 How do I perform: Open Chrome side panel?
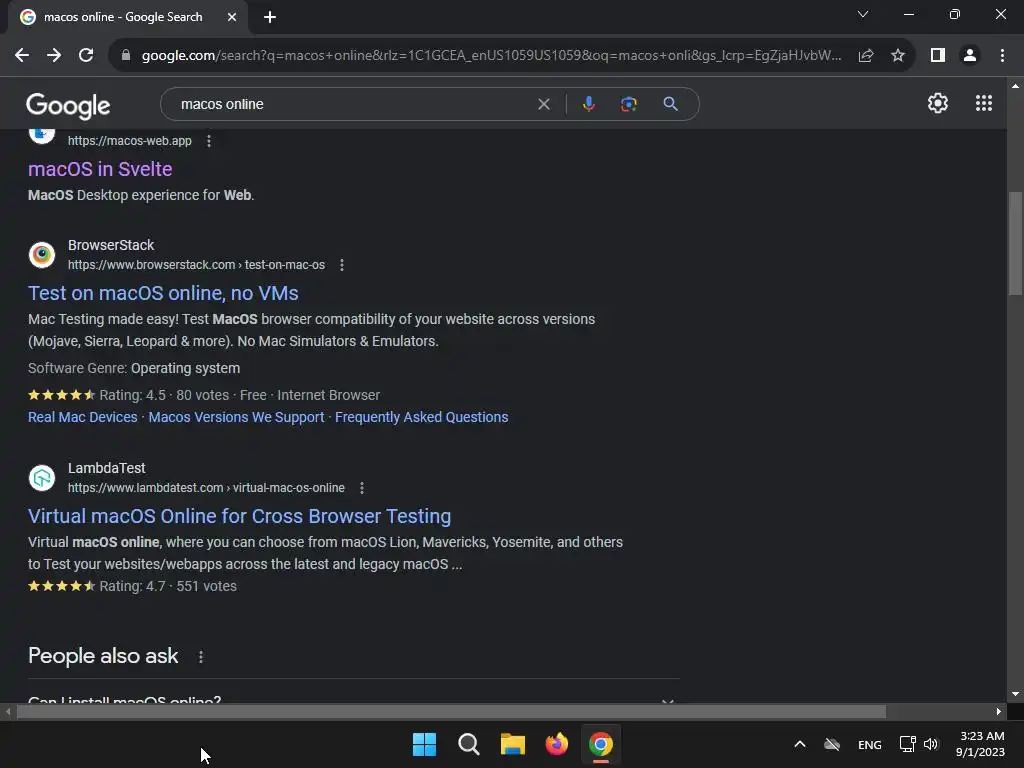point(938,56)
